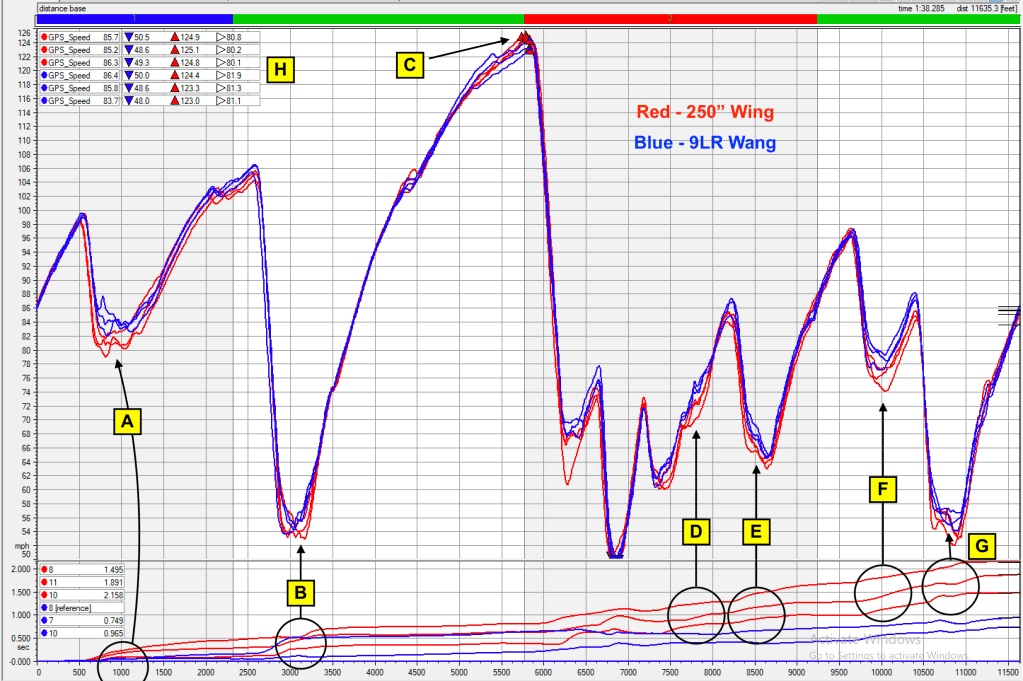Click the blue dot of lap 7 time-delta entry
Screen dimensions: 1023x681
pyautogui.click(x=43, y=619)
